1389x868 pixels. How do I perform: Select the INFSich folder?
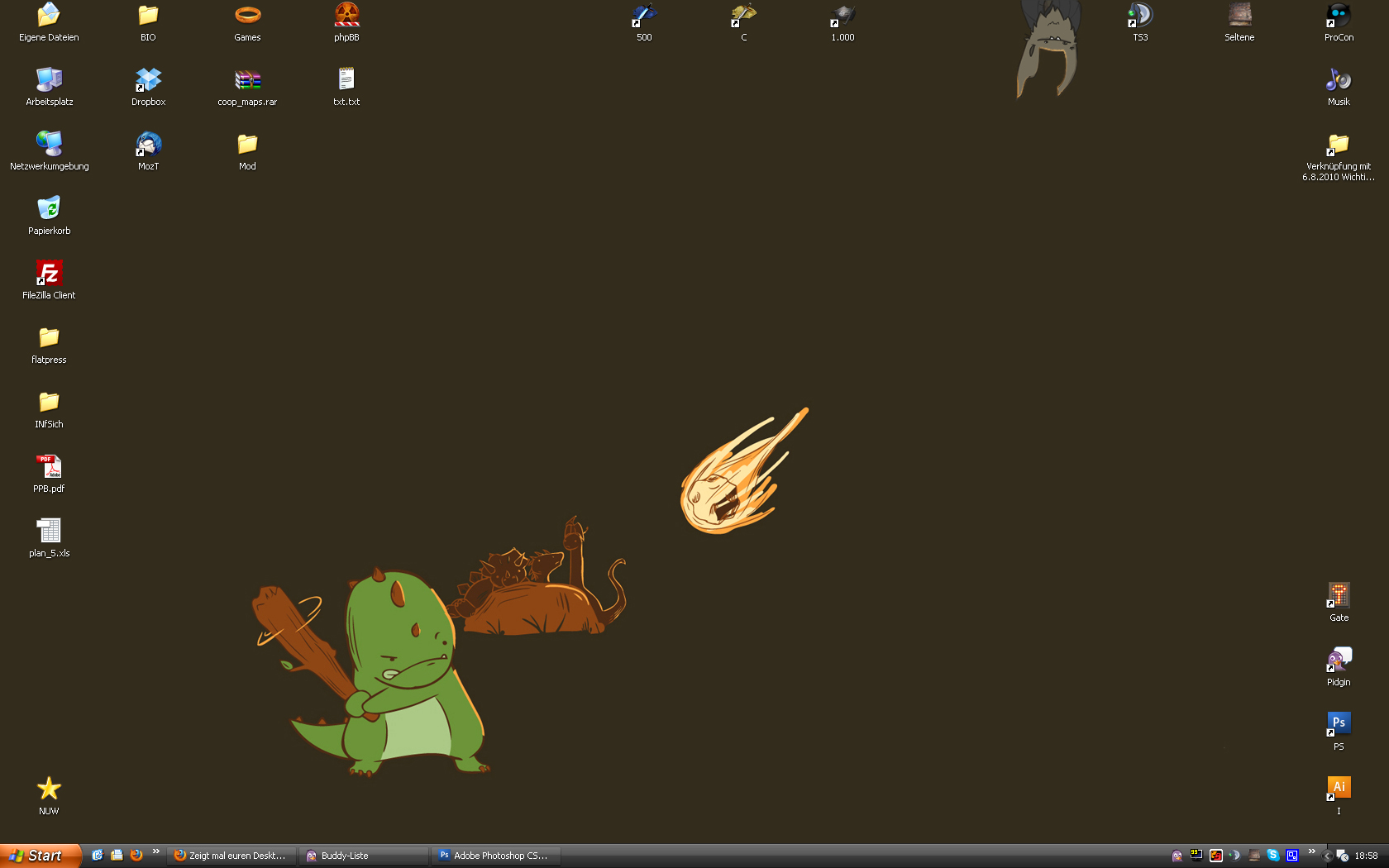pyautogui.click(x=49, y=402)
